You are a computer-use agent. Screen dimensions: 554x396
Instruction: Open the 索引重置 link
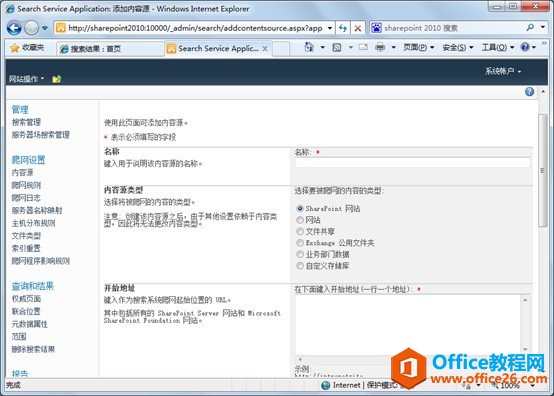point(26,248)
